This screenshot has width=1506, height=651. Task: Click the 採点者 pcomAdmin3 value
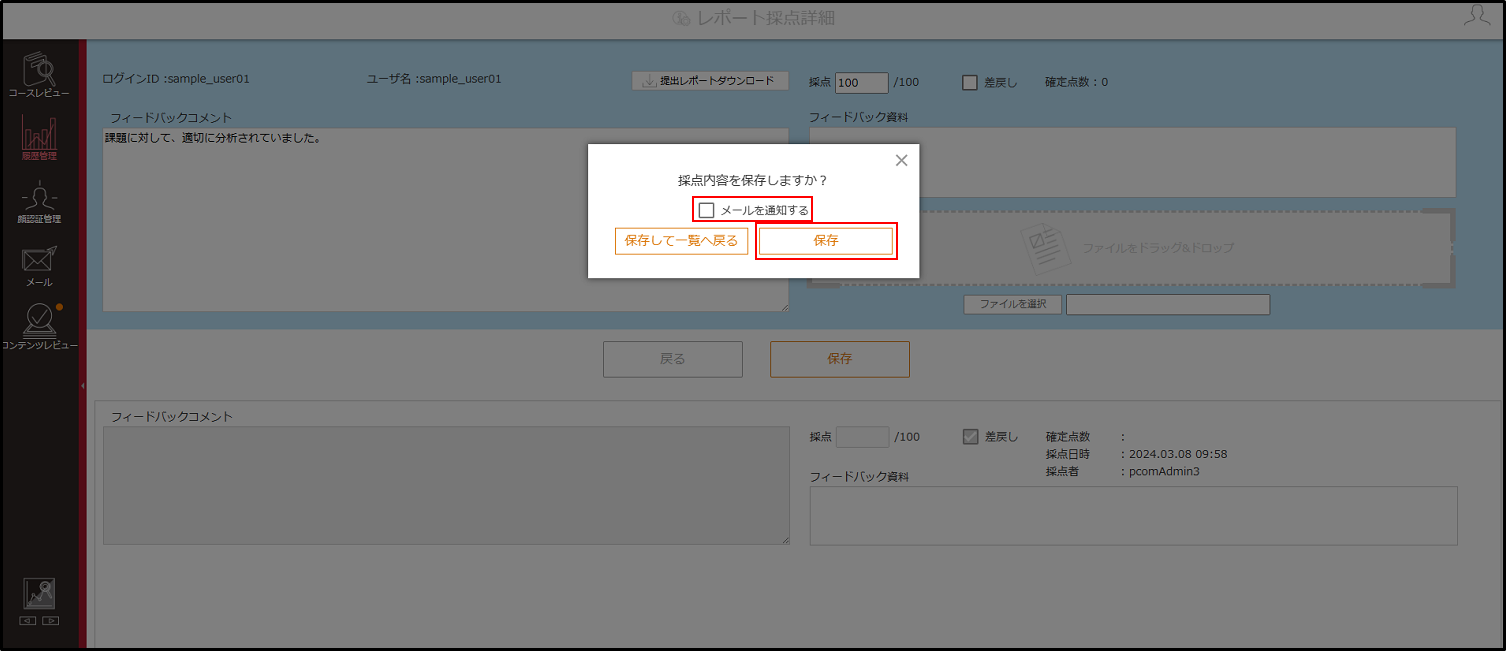[1165, 471]
